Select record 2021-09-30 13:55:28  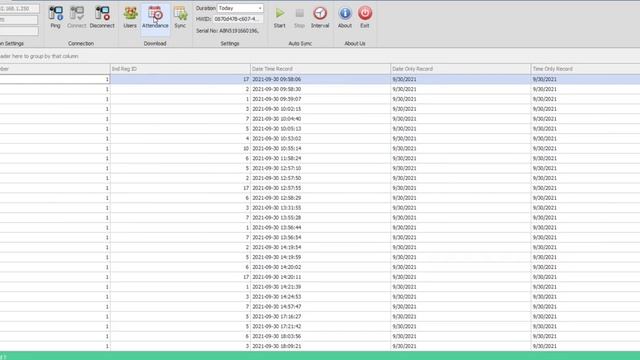click(x=320, y=218)
